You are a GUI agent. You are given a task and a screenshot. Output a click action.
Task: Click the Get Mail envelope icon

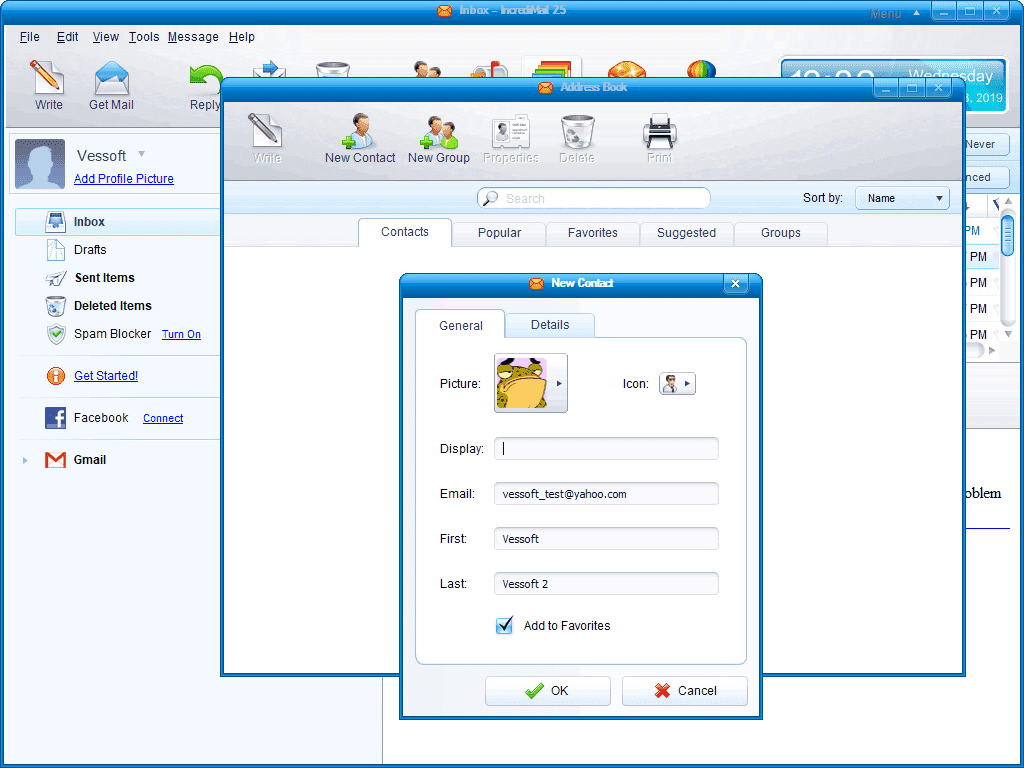coord(112,78)
